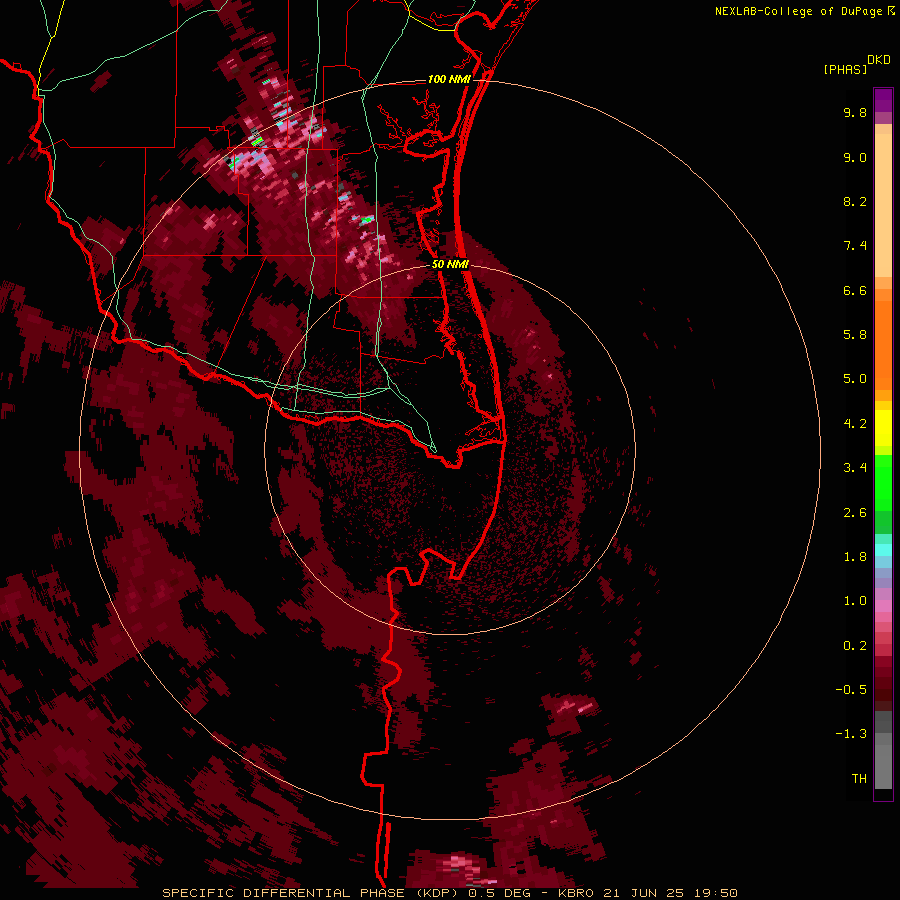Click the 8.2 legend value
Image resolution: width=900 pixels, height=900 pixels.
[855, 201]
